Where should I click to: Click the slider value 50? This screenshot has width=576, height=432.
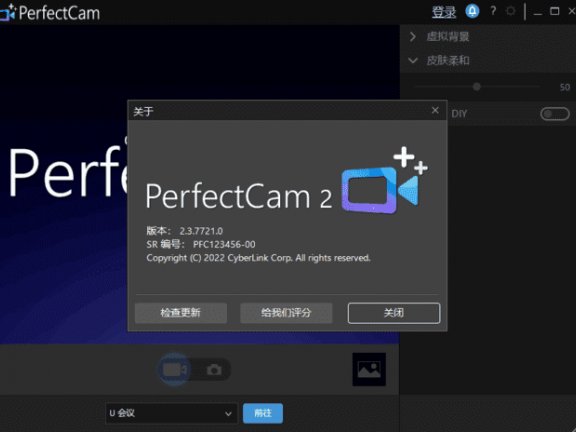565,87
